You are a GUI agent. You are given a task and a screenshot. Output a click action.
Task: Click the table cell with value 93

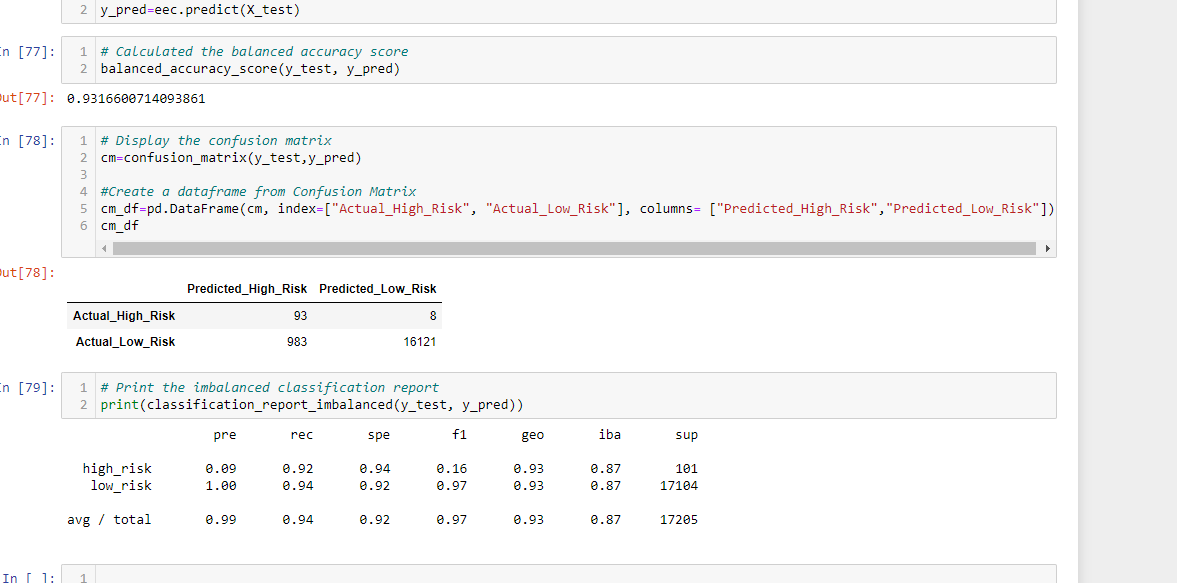pos(300,317)
